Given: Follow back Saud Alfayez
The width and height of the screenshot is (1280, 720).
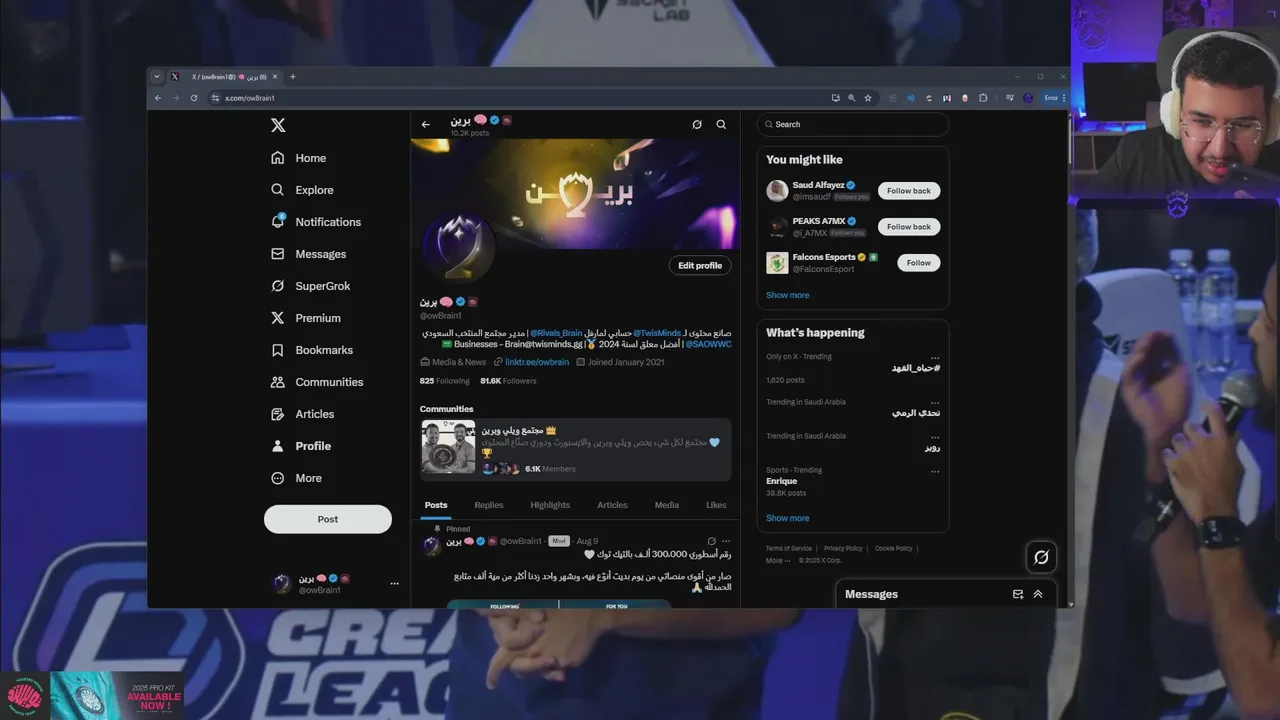Looking at the screenshot, I should [909, 191].
